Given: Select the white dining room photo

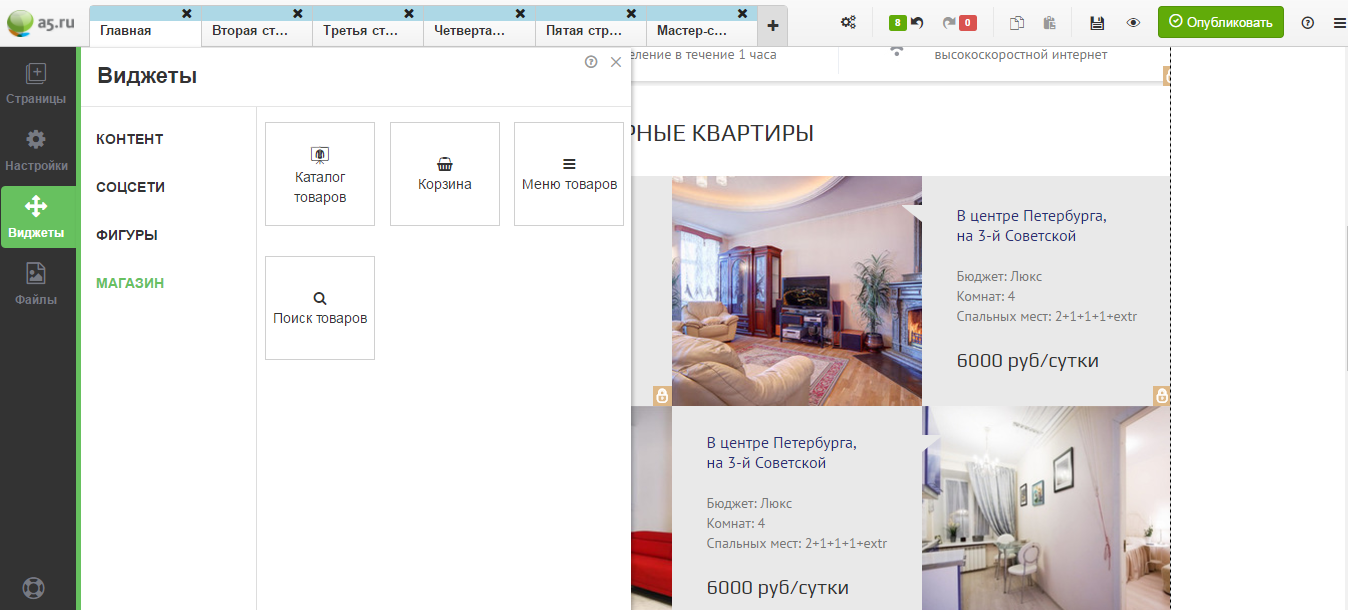Looking at the screenshot, I should (x=1046, y=508).
